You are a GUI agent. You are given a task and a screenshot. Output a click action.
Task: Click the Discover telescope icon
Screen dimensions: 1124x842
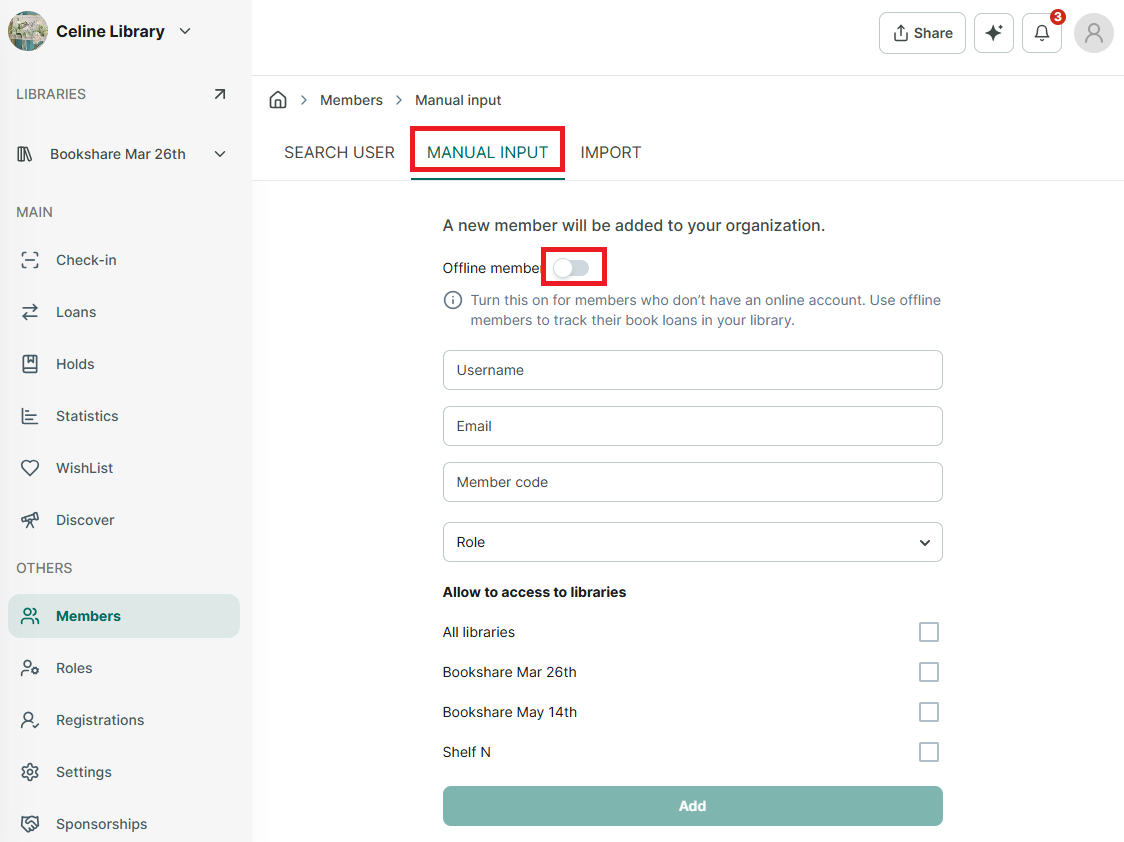[x=30, y=520]
